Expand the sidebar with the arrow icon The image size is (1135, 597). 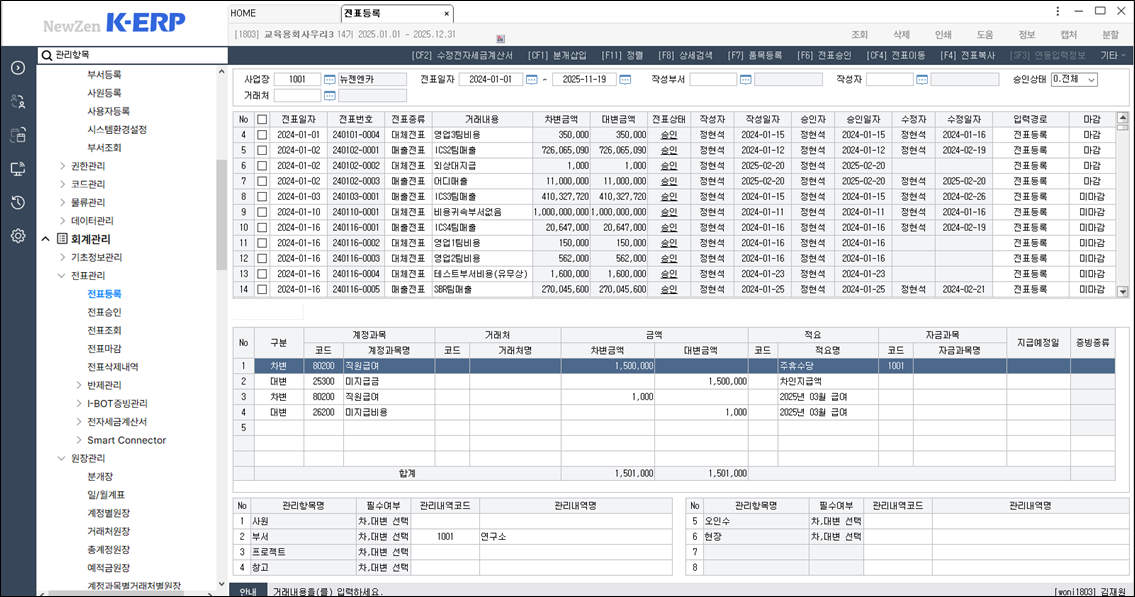18,68
